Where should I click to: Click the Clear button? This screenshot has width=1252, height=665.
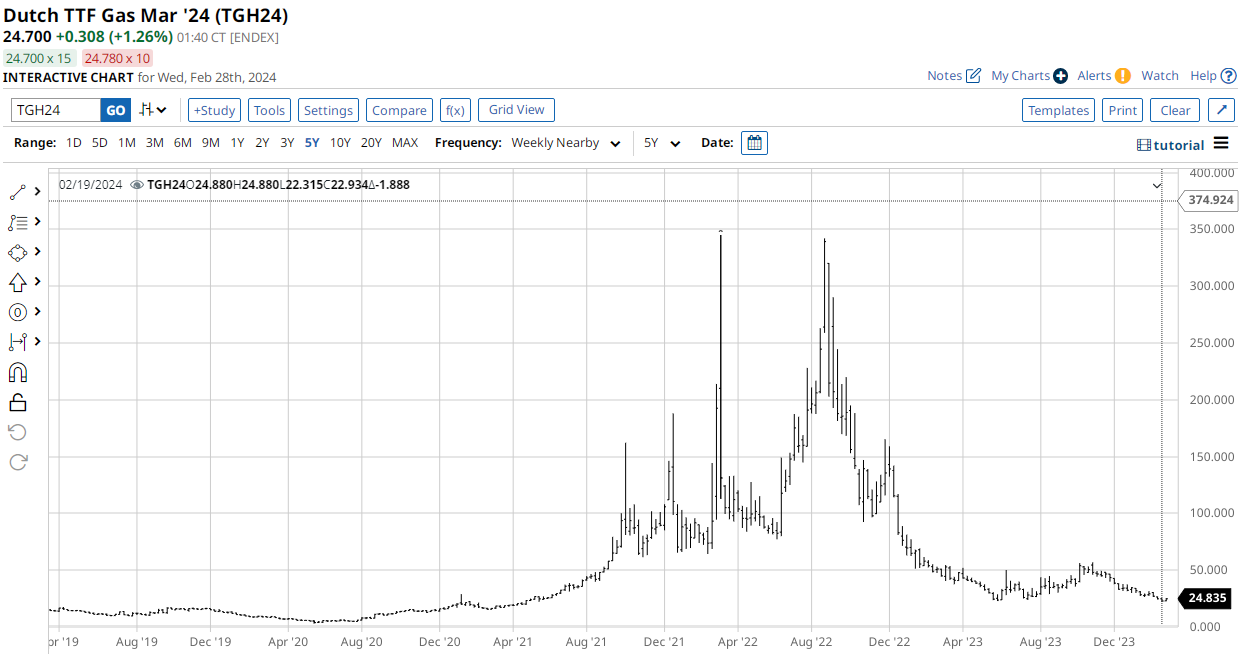[x=1175, y=110]
